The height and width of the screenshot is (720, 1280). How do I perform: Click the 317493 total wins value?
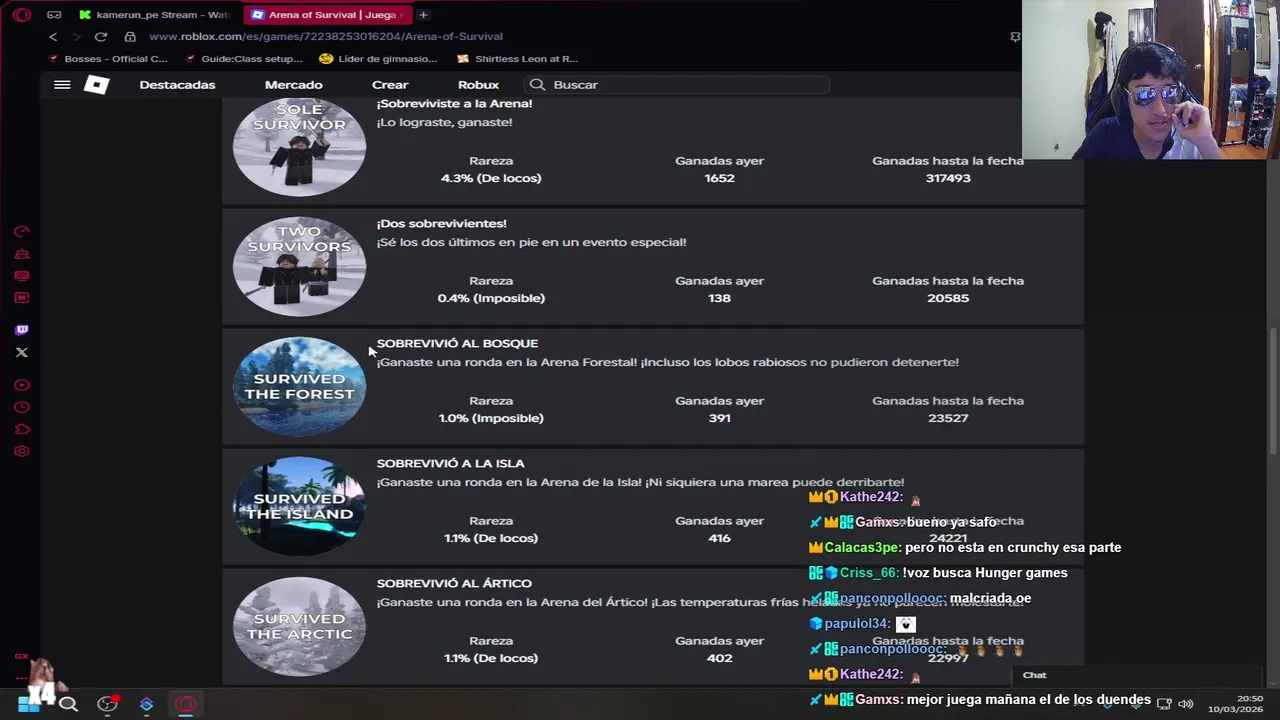tap(948, 178)
